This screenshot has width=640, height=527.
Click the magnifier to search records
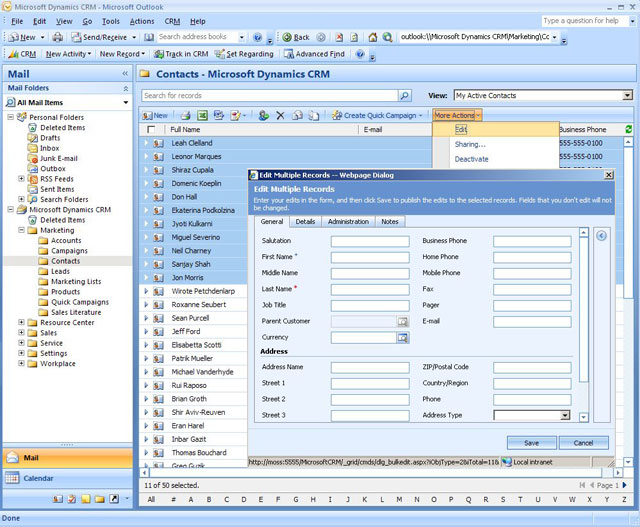click(404, 96)
